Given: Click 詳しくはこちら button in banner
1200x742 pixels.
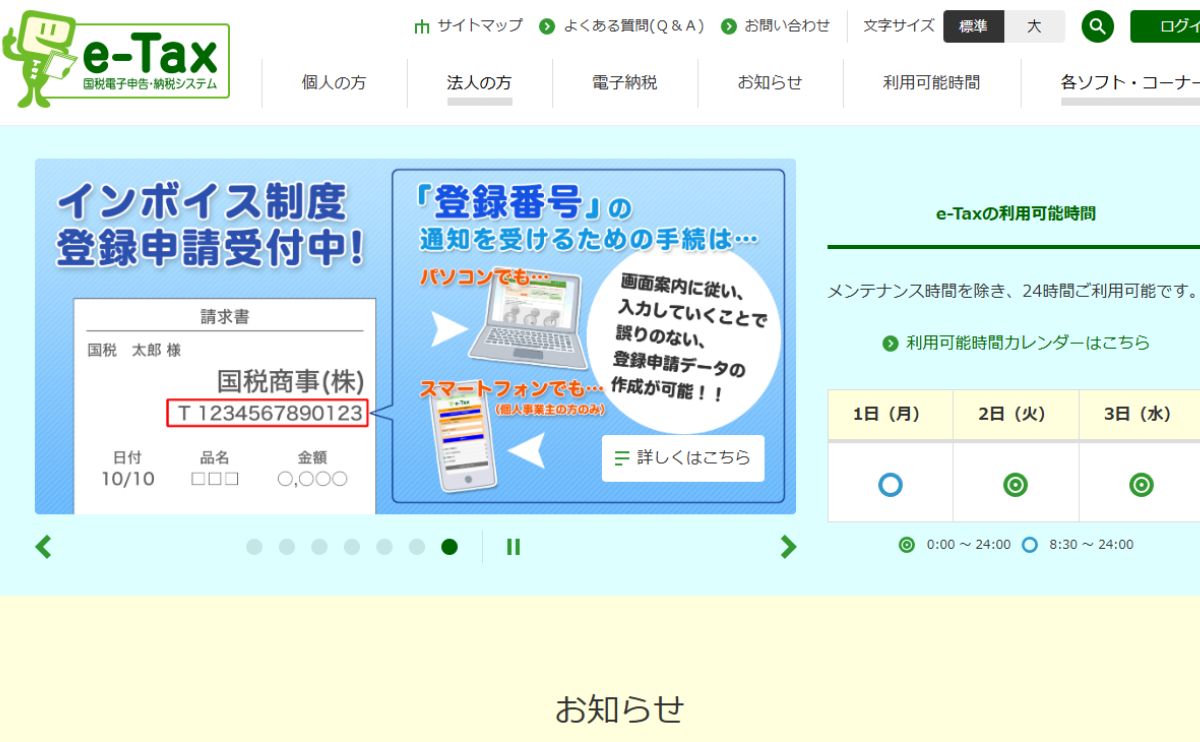Looking at the screenshot, I should pyautogui.click(x=683, y=458).
